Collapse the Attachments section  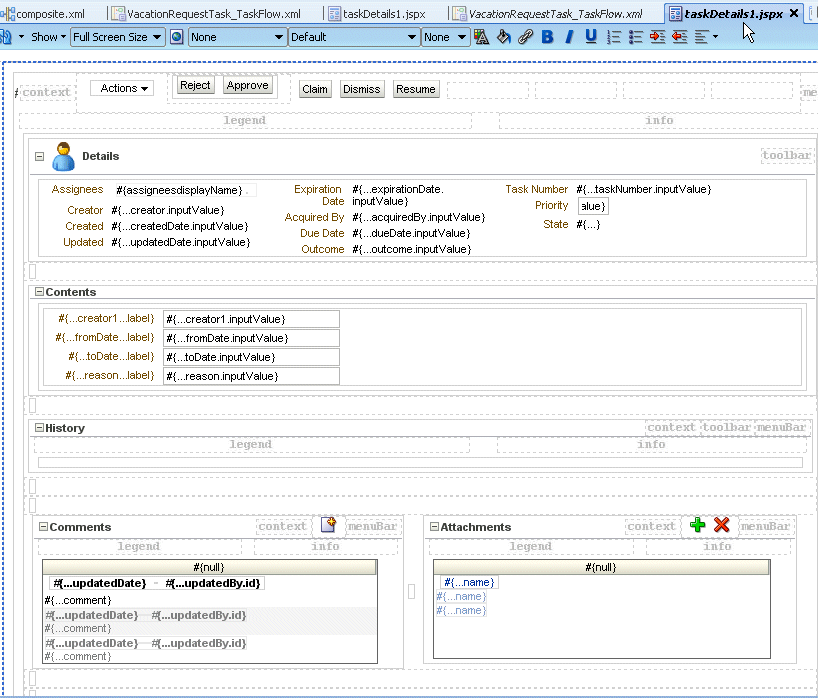tap(434, 527)
